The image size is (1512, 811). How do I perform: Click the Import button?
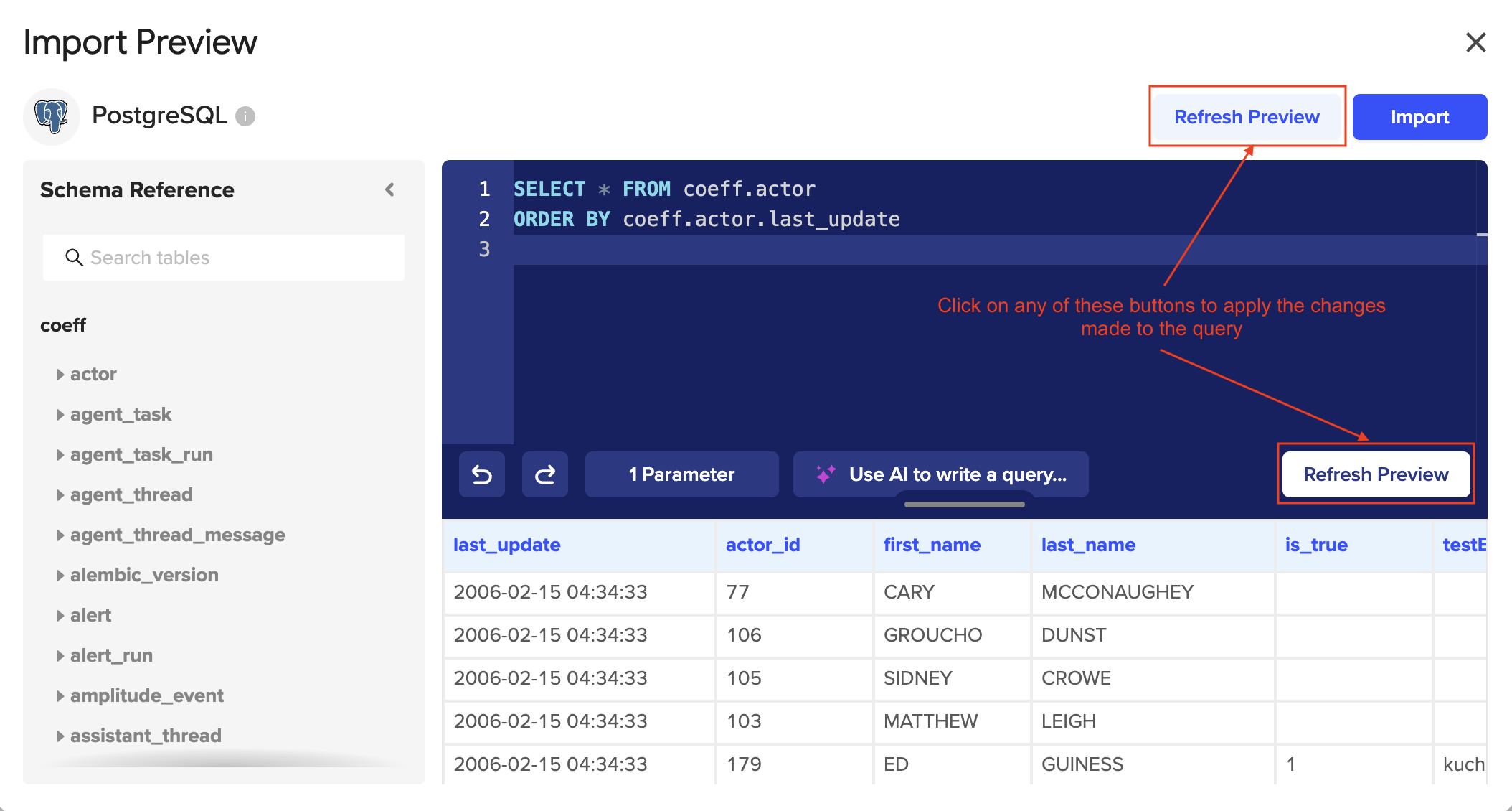click(1419, 117)
